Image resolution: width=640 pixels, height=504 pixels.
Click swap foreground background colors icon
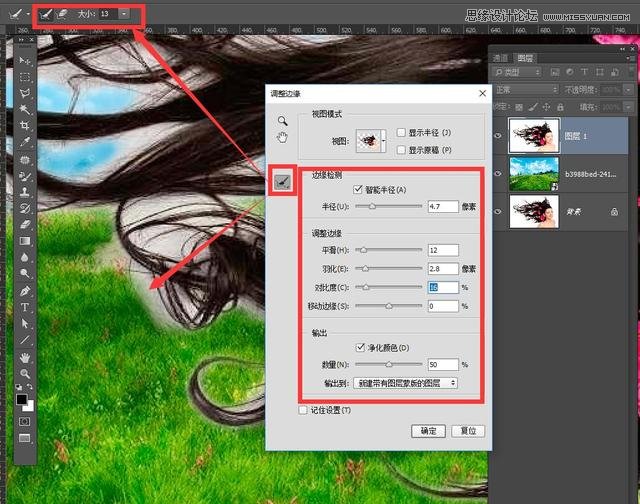pos(30,386)
